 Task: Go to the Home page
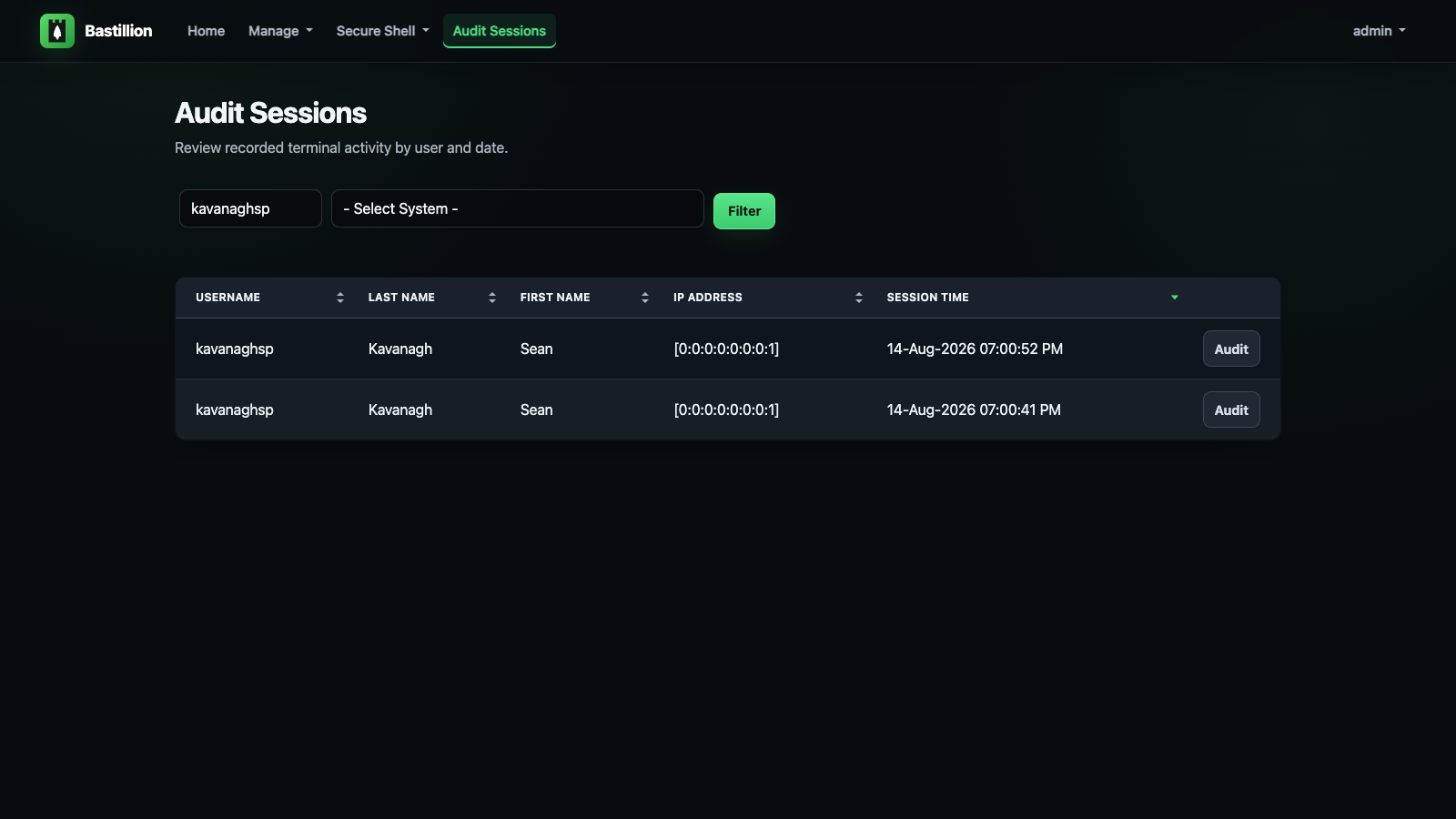[x=206, y=31]
